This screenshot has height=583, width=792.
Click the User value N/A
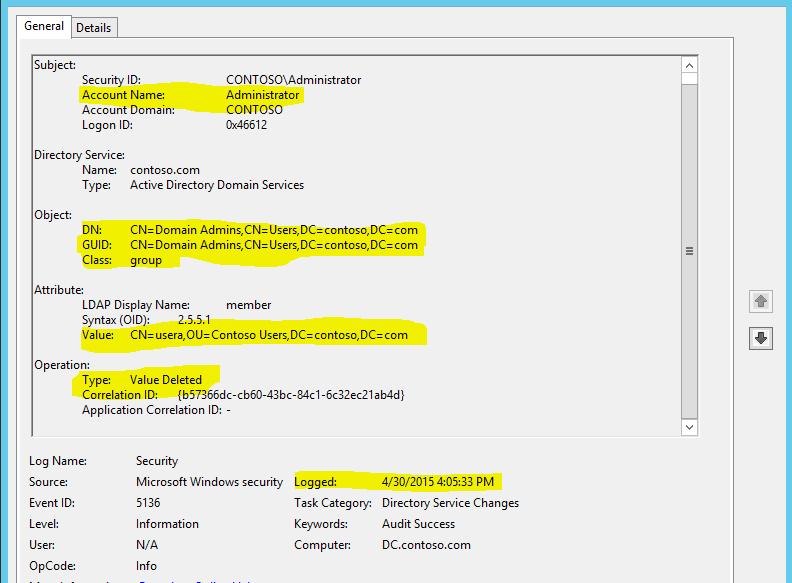pyautogui.click(x=147, y=545)
